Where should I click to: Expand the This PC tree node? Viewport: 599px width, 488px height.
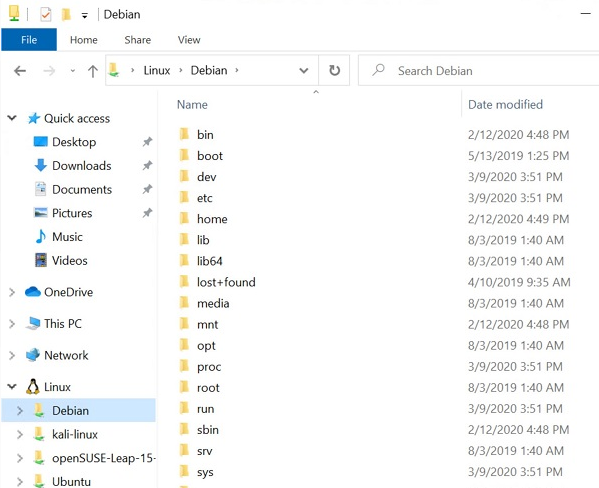point(12,324)
